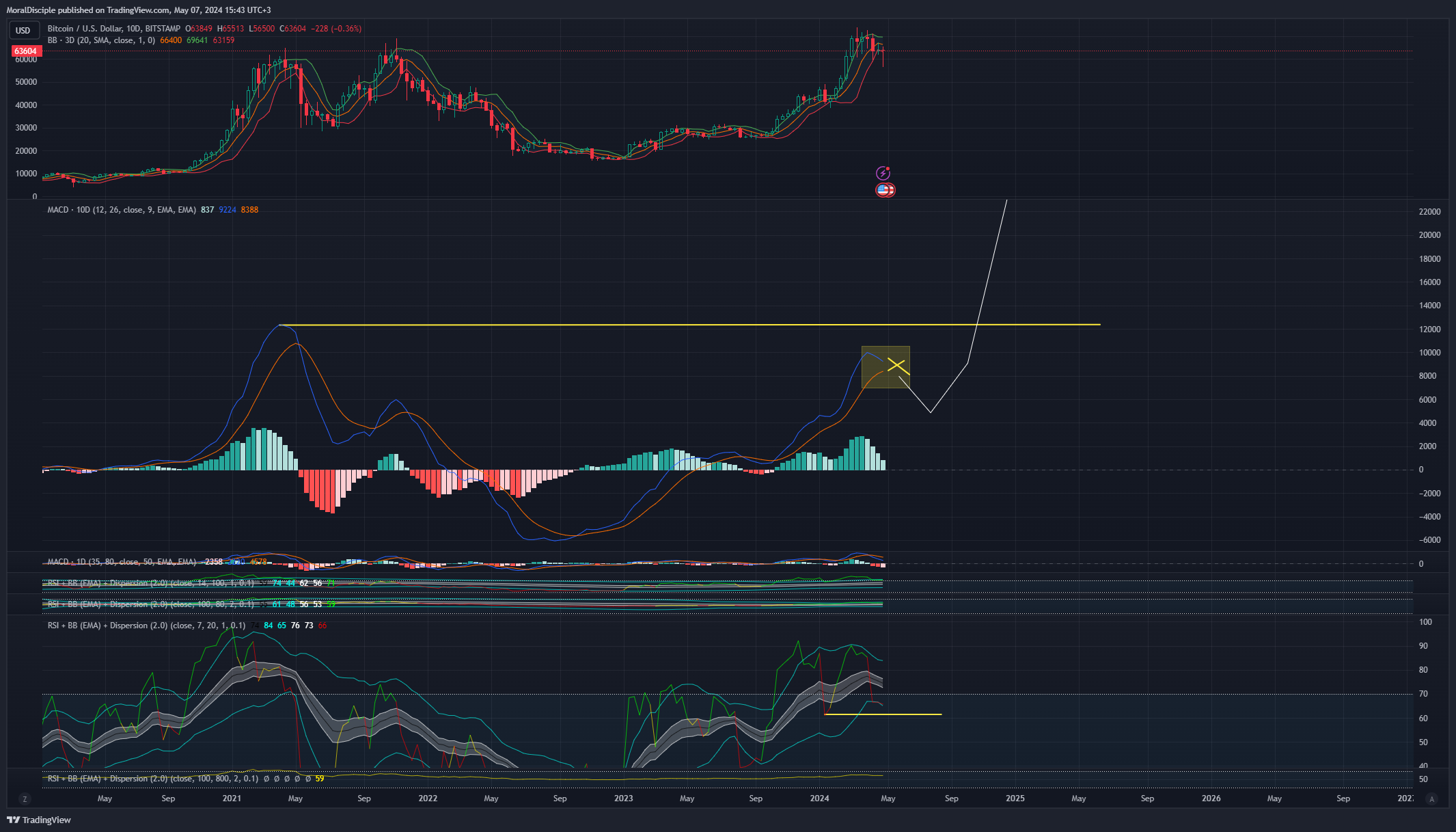Select the MACD 10D indicator legend
This screenshot has width=1456, height=832.
point(122,210)
